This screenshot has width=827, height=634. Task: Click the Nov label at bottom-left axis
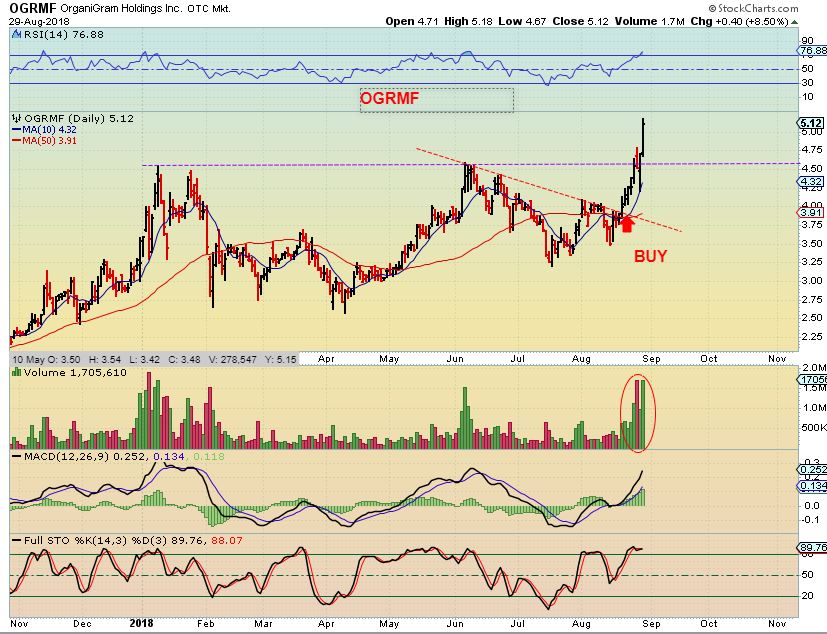tap(19, 623)
